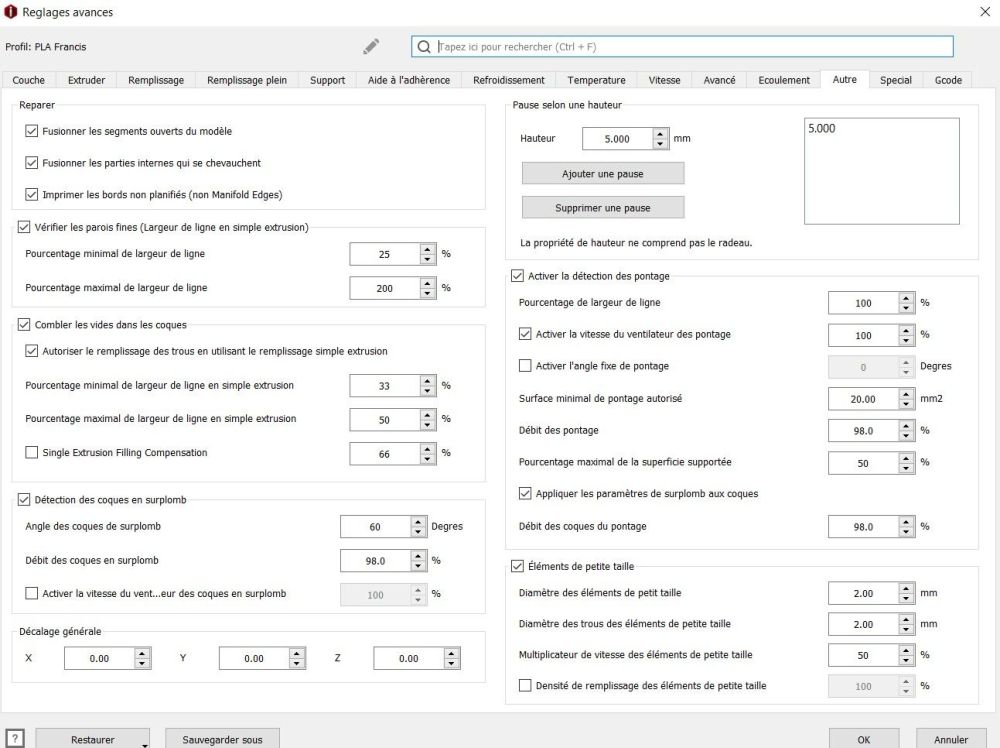Image resolution: width=1000 pixels, height=748 pixels.
Task: Click Débit des coques du pontage field
Action: click(x=864, y=527)
